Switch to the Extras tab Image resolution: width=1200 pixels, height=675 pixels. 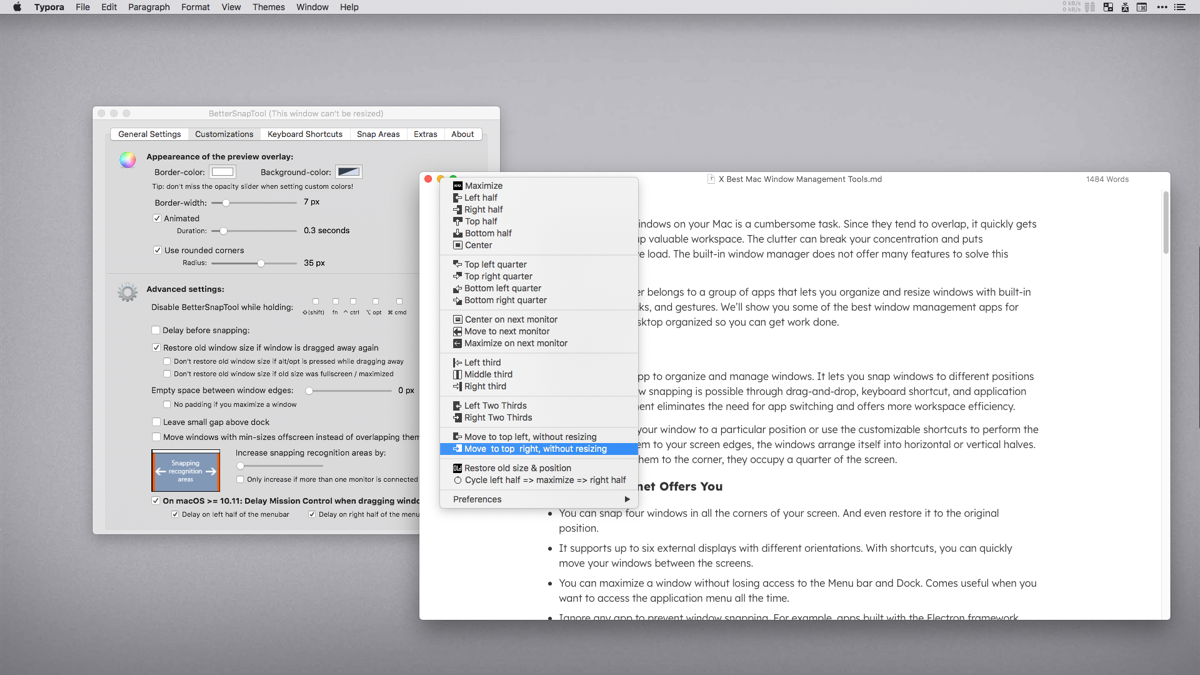[x=426, y=134]
